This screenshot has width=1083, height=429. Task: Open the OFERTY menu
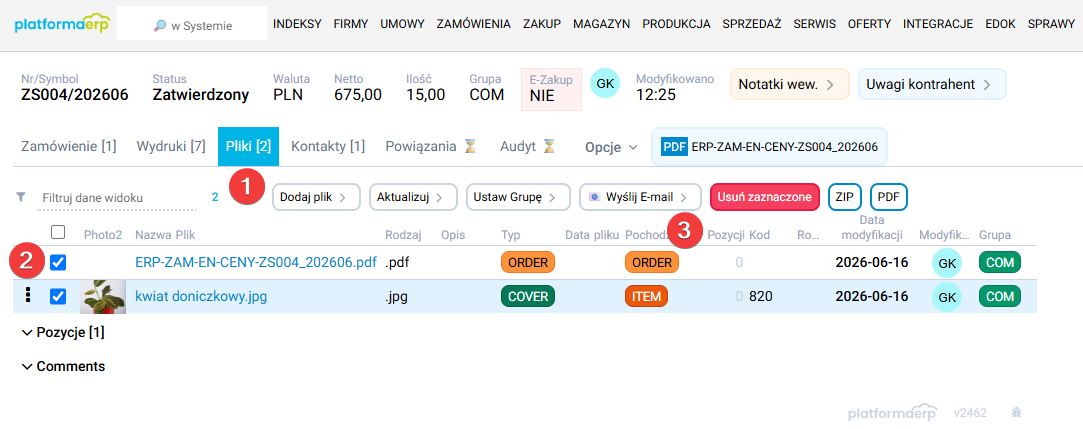tap(870, 24)
